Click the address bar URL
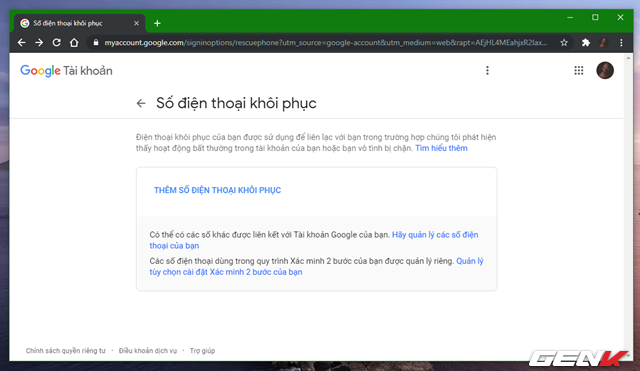640x371 pixels. (325, 42)
